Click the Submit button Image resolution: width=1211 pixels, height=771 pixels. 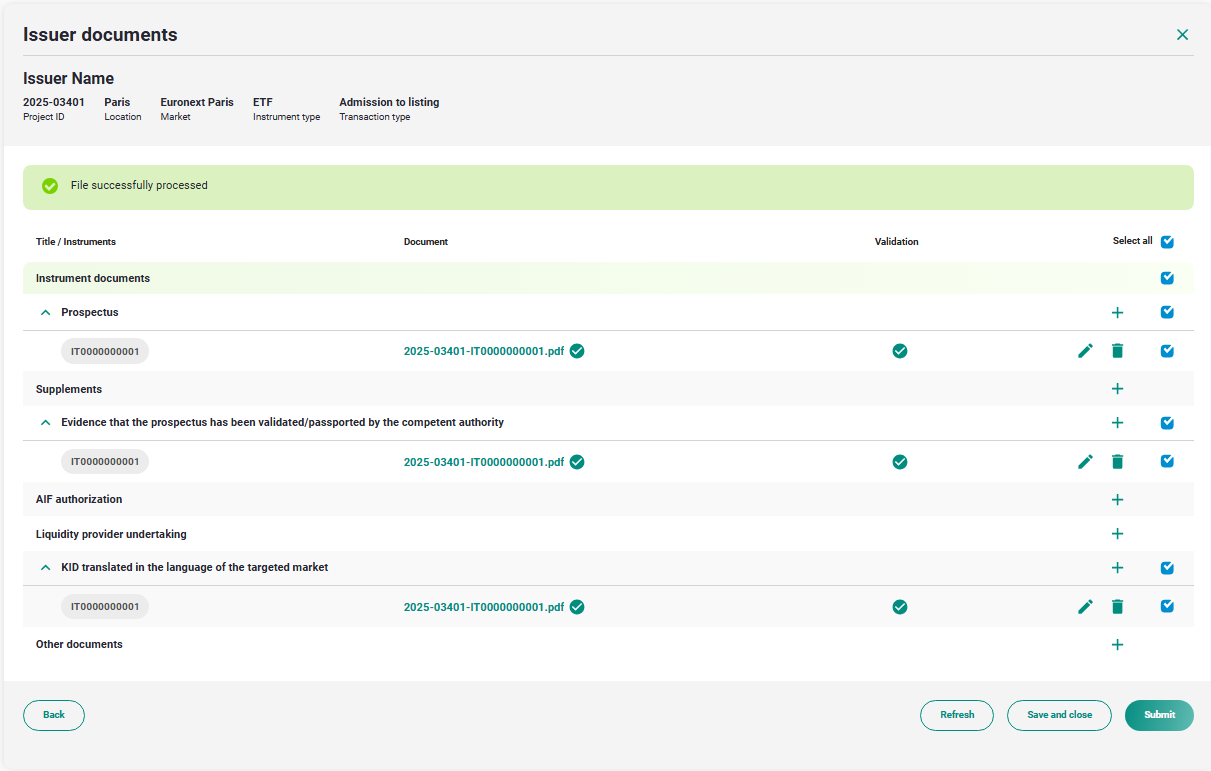click(x=1159, y=715)
